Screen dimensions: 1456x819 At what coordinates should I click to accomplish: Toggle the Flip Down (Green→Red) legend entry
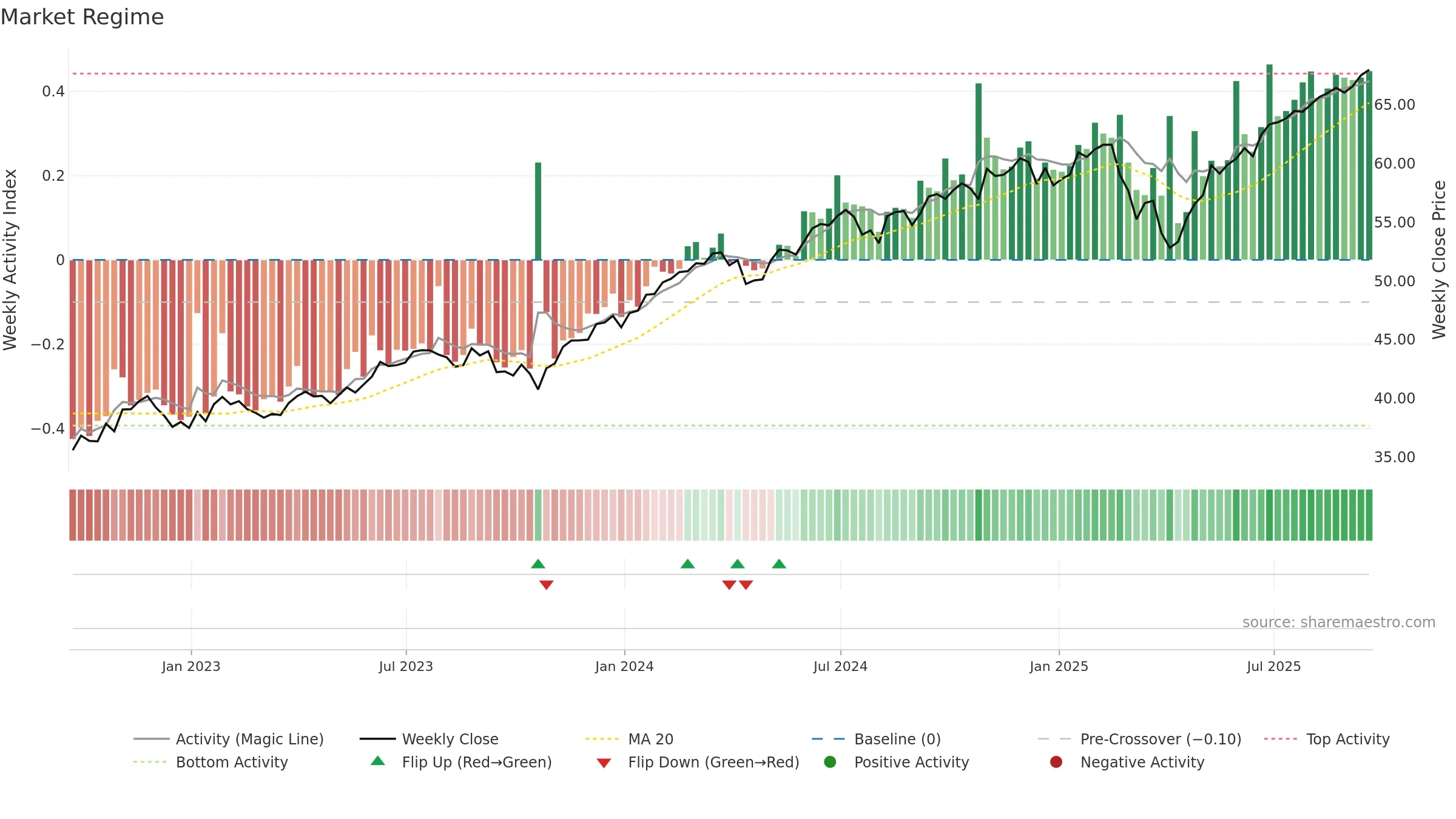(x=698, y=762)
